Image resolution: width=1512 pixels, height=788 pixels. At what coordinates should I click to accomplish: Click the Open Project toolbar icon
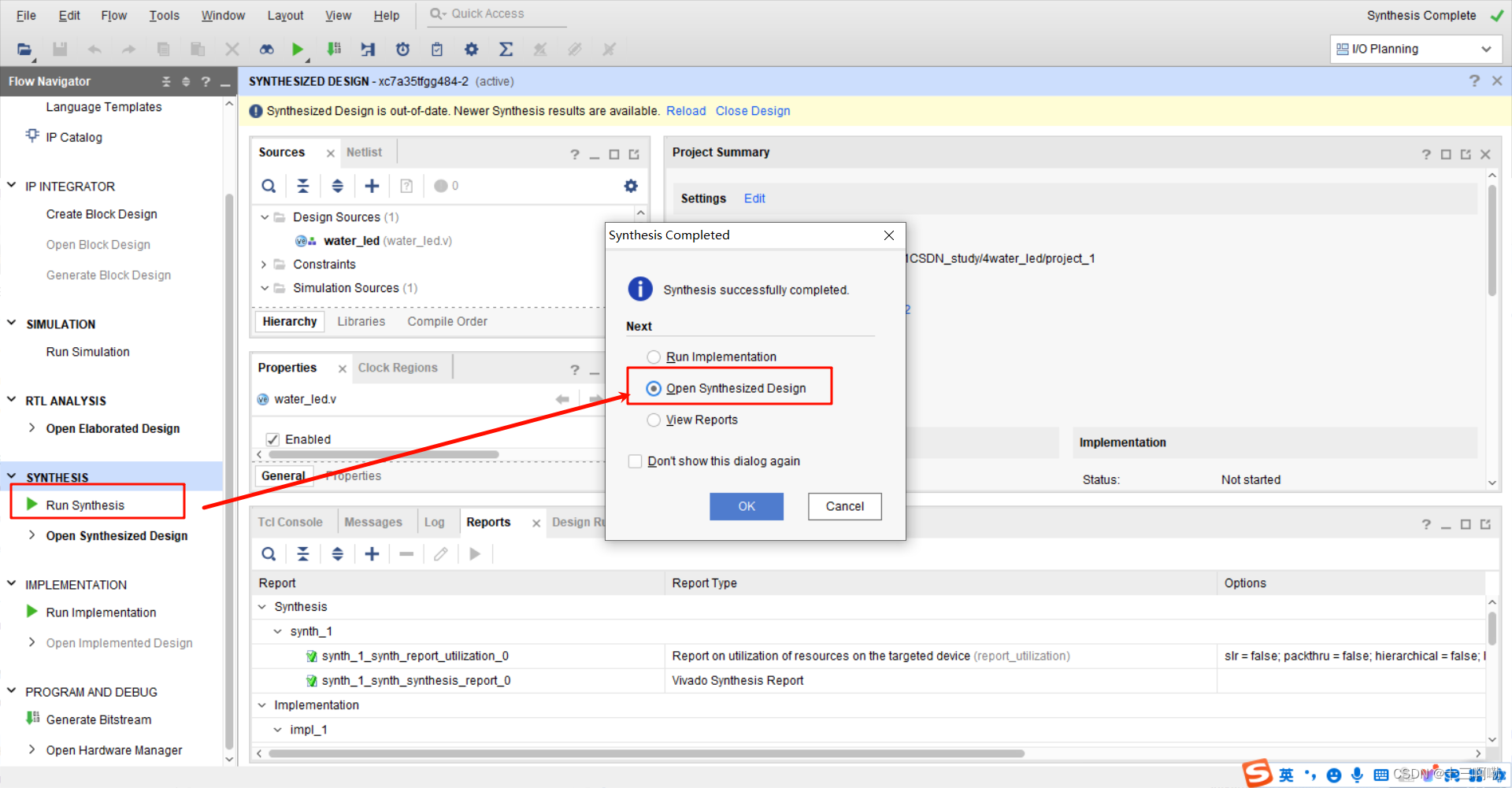24,50
